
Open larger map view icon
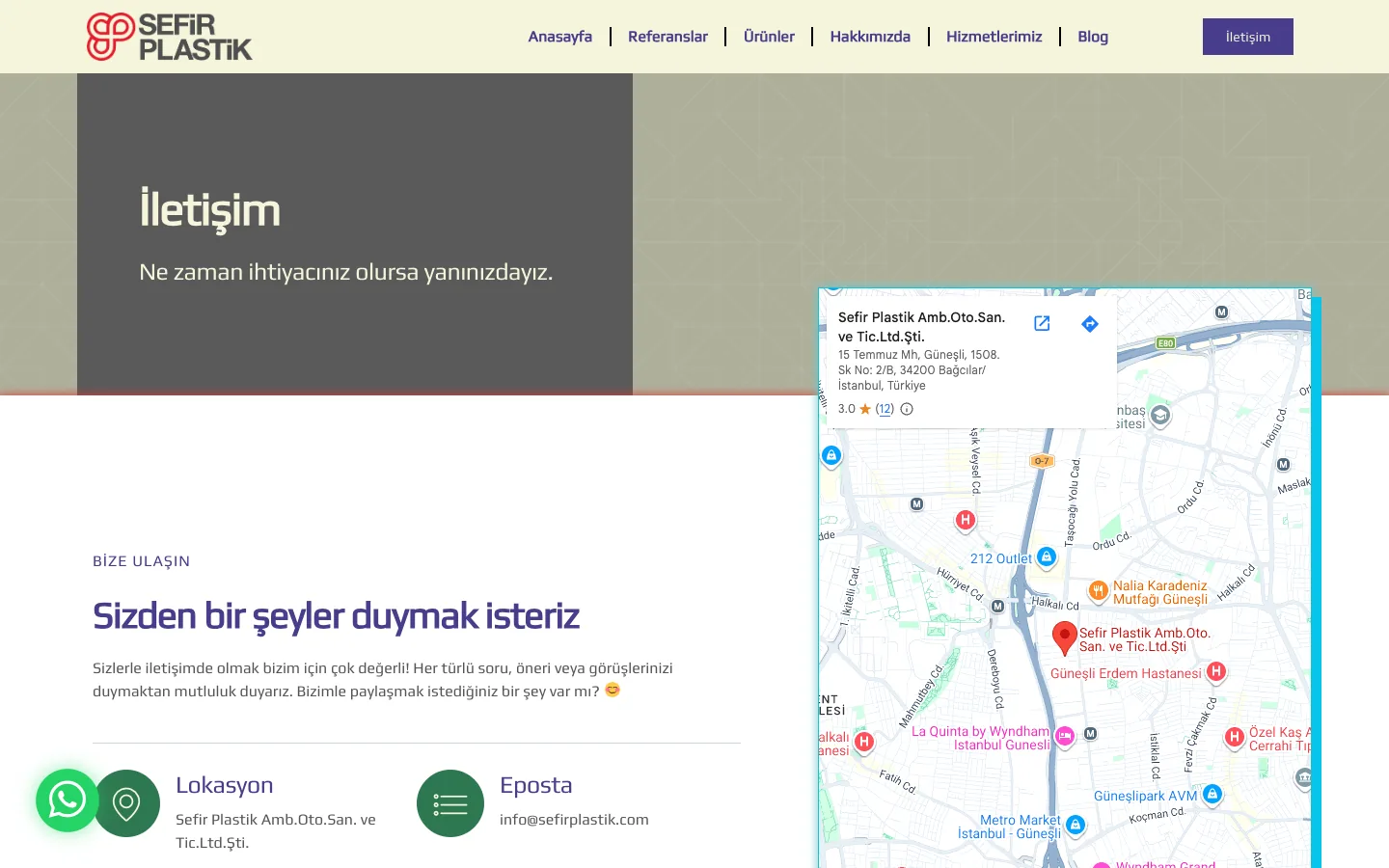pos(1042,323)
